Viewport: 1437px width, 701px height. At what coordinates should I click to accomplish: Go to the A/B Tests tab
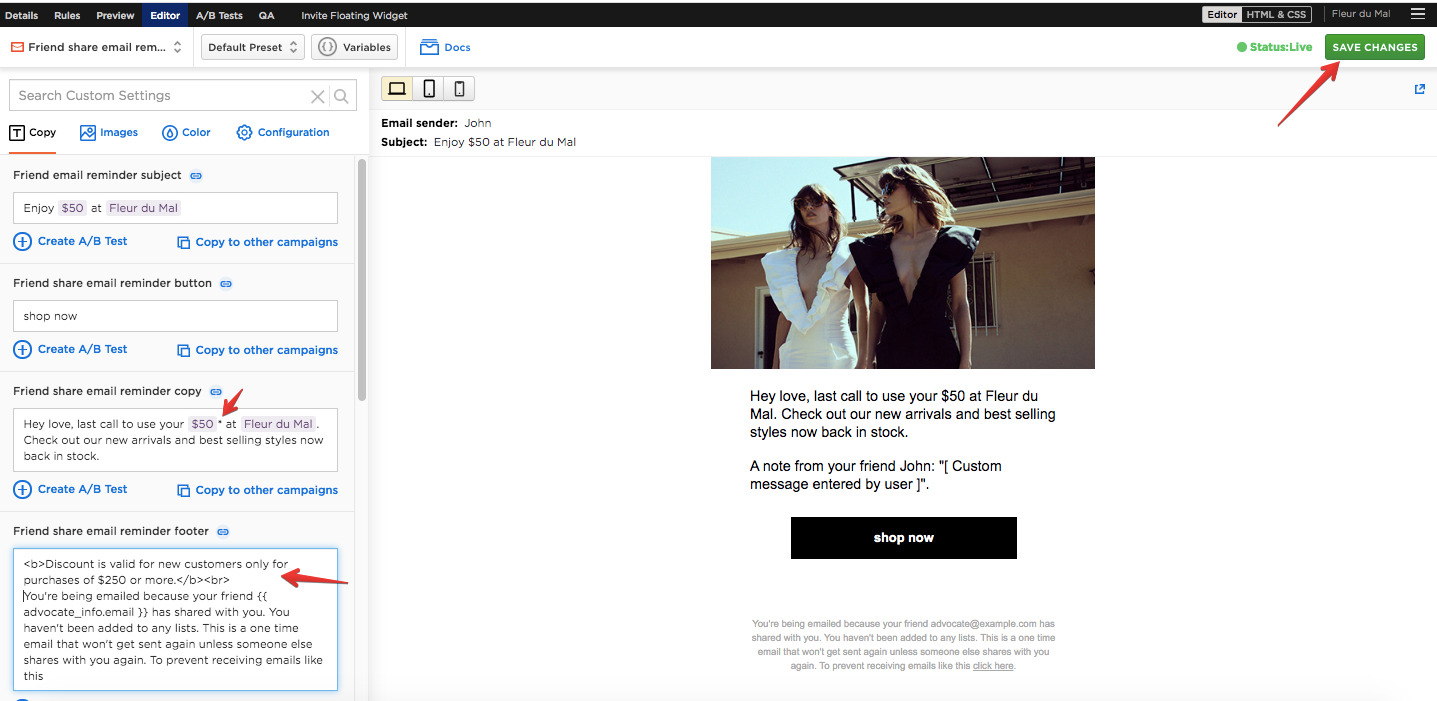click(219, 15)
